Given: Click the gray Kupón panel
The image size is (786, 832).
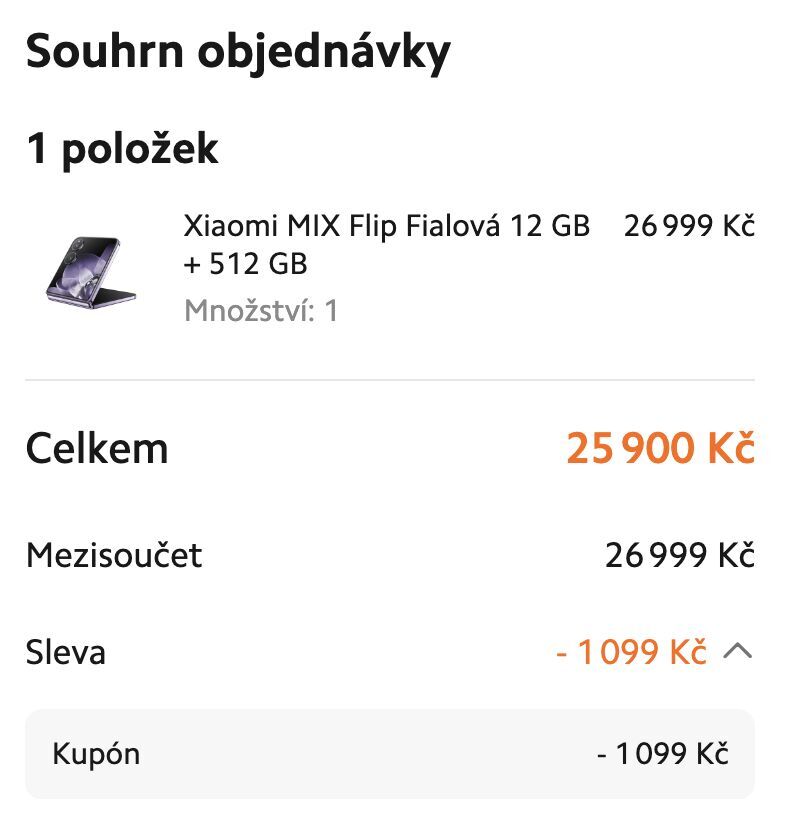Looking at the screenshot, I should [393, 755].
